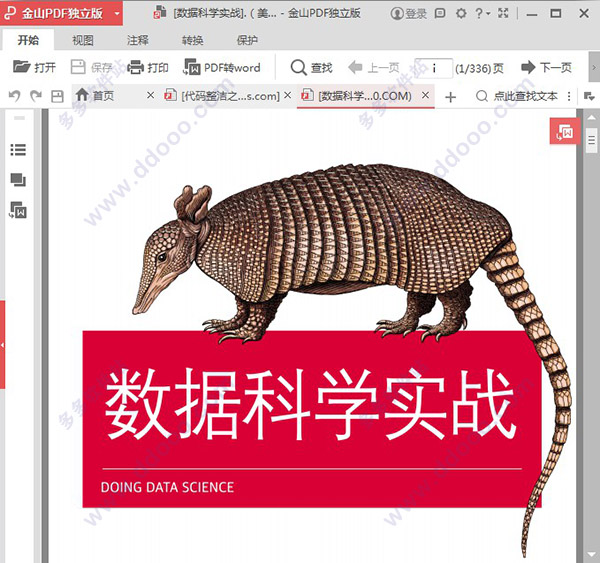Click the save icon beside redo
Viewport: 600px width, 563px height.
(57, 96)
